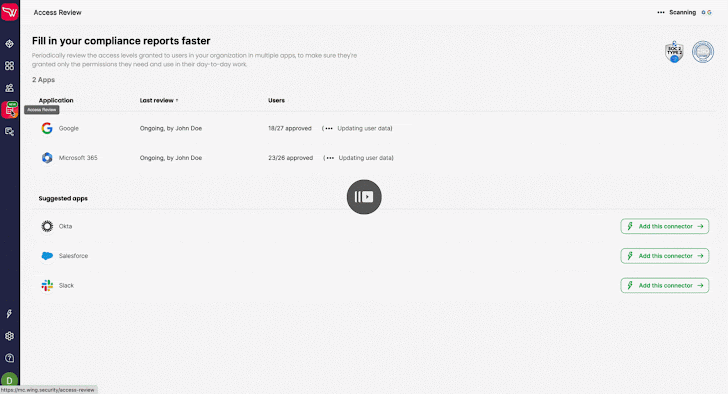Open the settings gear sidebar icon

coord(9,336)
